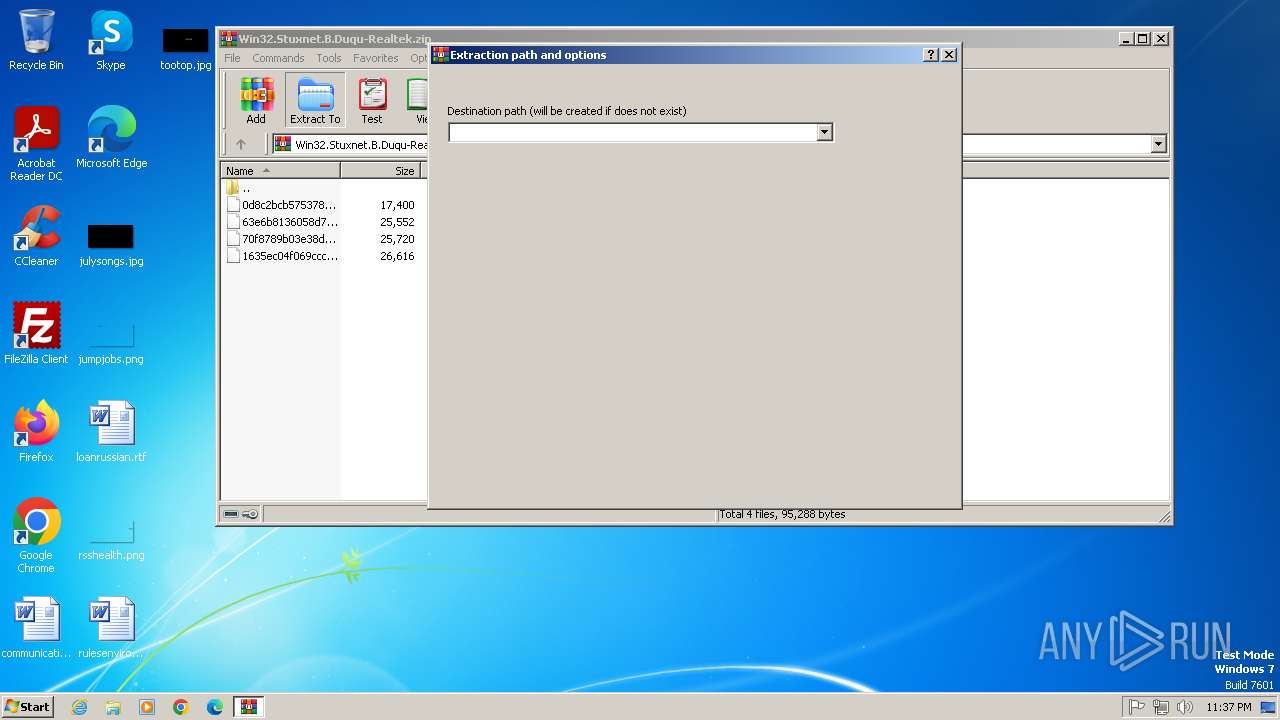Select the tootop.jpg desktop file
Image resolution: width=1280 pixels, height=720 pixels.
pos(186,48)
